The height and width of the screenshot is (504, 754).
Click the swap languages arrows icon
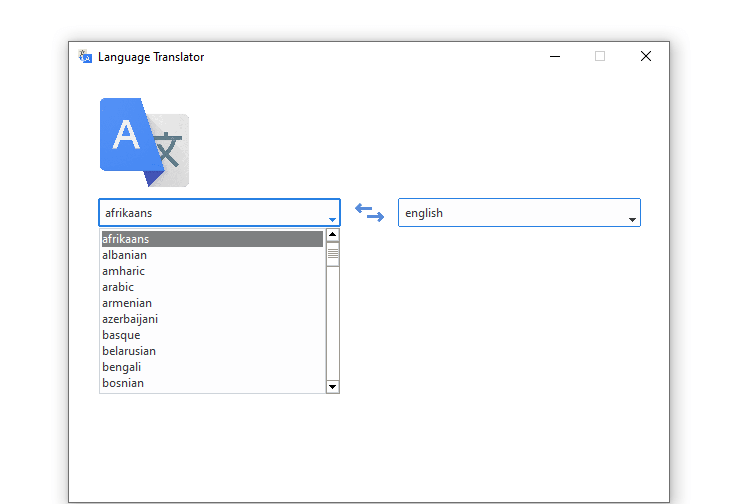pos(369,213)
